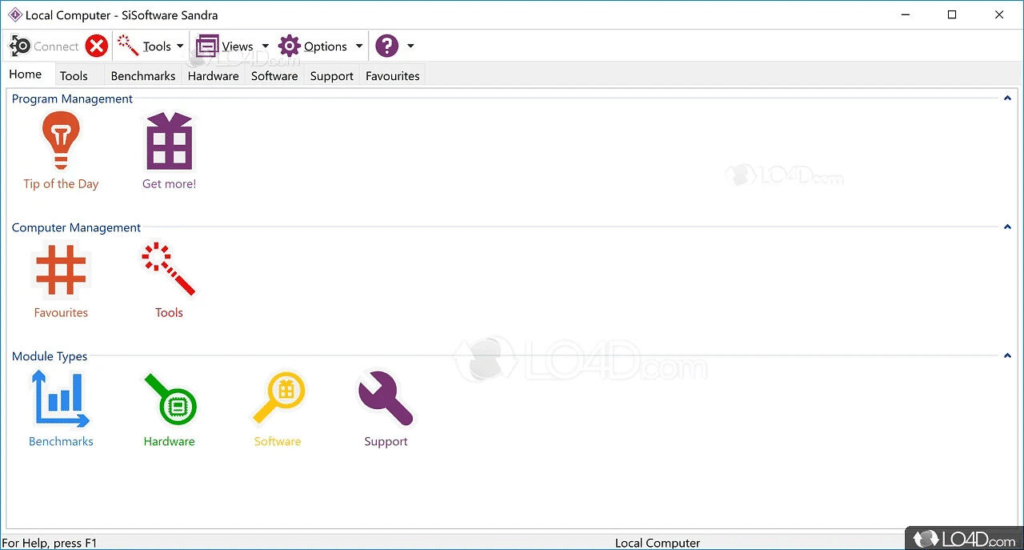
Task: Open the Software magnifier icon
Action: point(279,397)
